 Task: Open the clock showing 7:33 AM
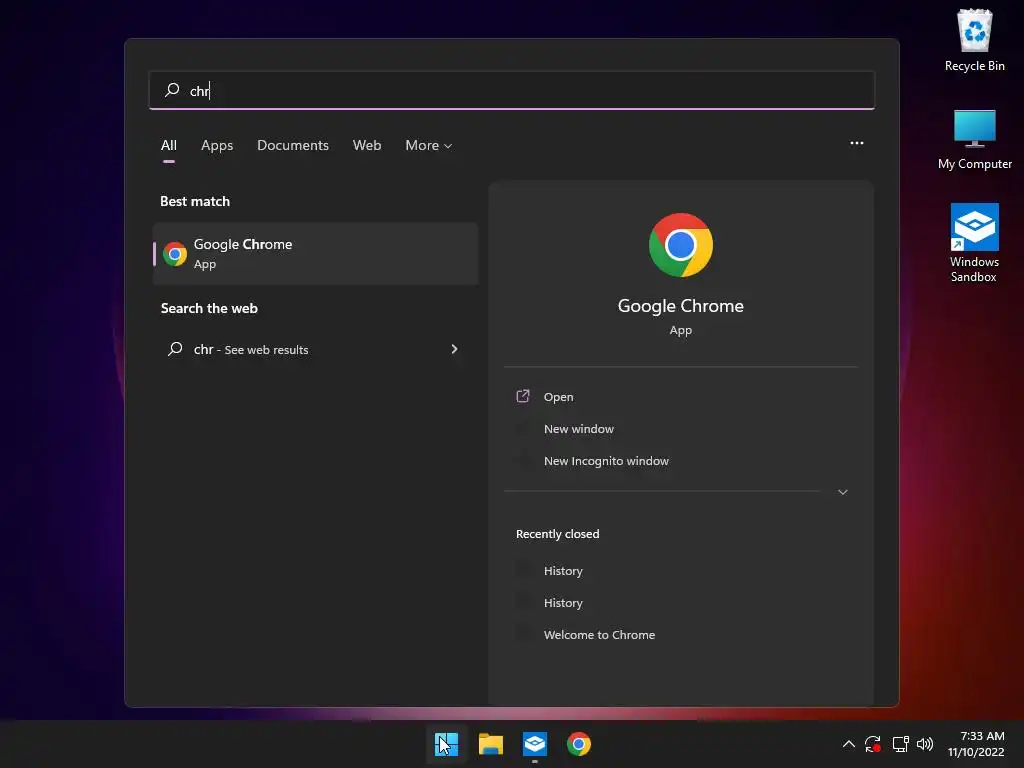[x=976, y=744]
